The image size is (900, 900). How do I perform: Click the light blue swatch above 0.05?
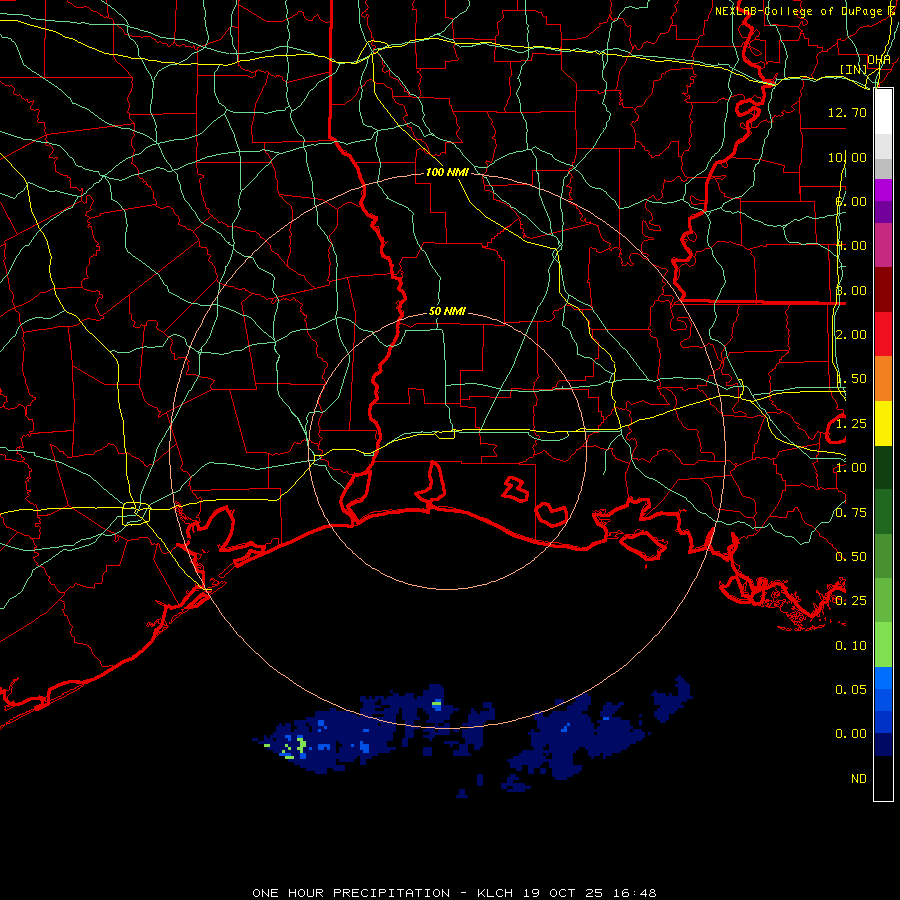tap(883, 678)
